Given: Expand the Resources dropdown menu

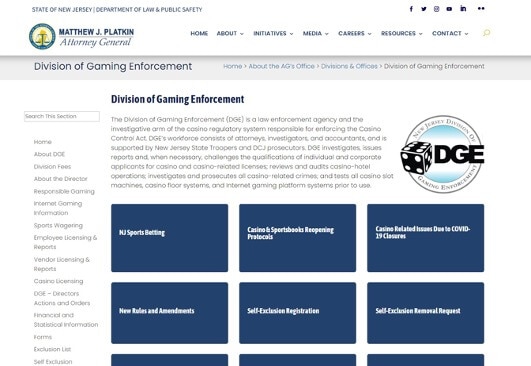Looking at the screenshot, I should (402, 34).
